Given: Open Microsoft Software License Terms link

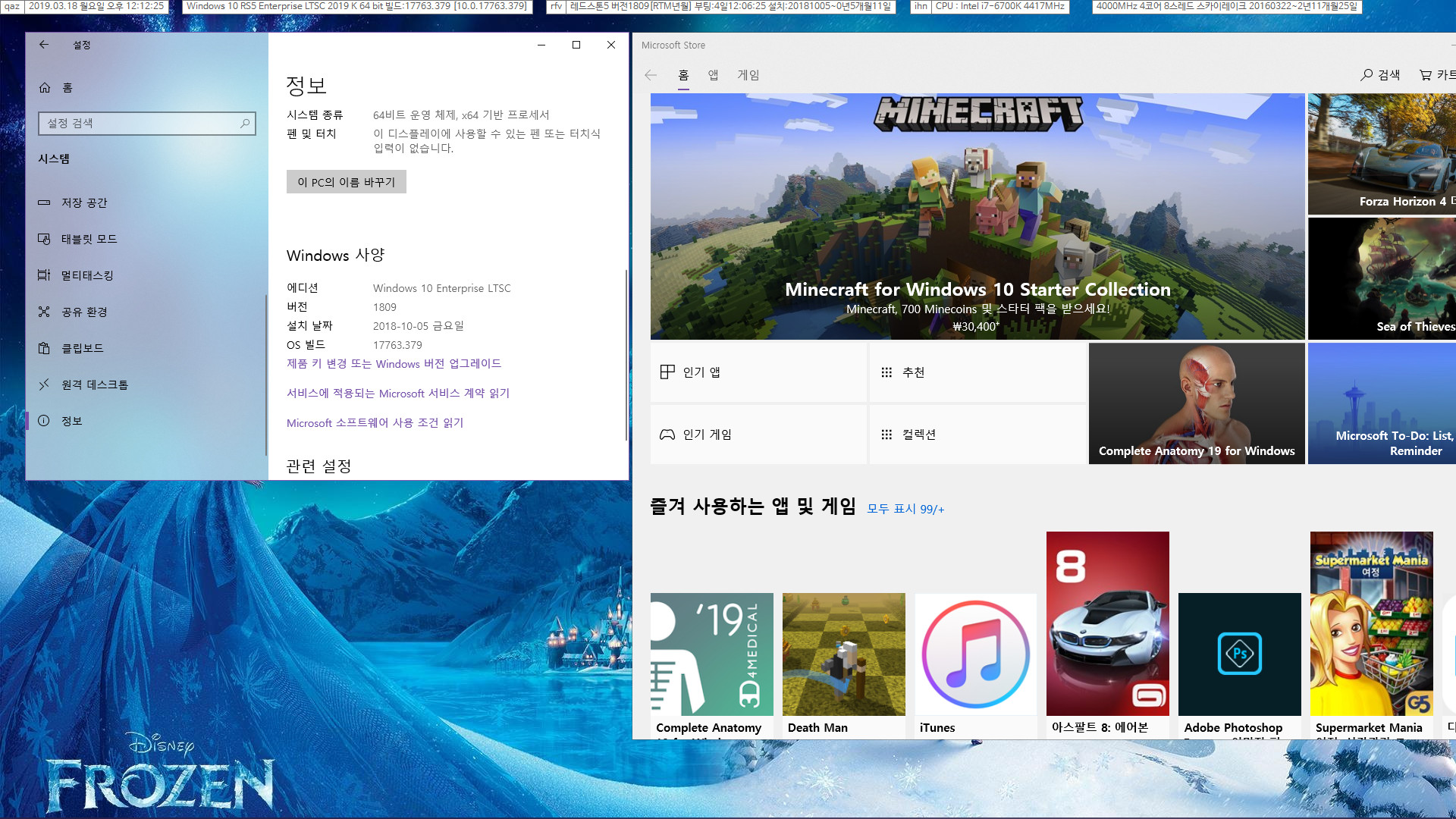Looking at the screenshot, I should coord(375,423).
